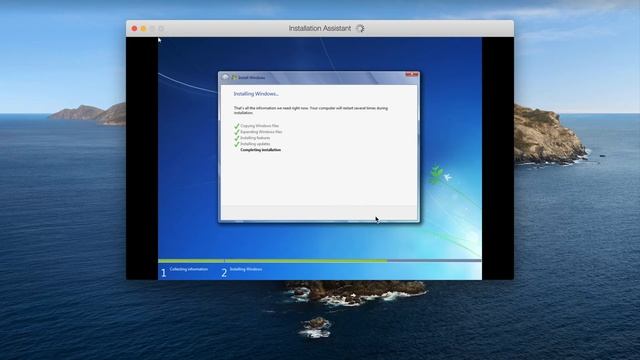Click the Install Windows setup icon in title bar
Image resolution: width=640 pixels, height=360 pixels.
pyautogui.click(x=234, y=77)
